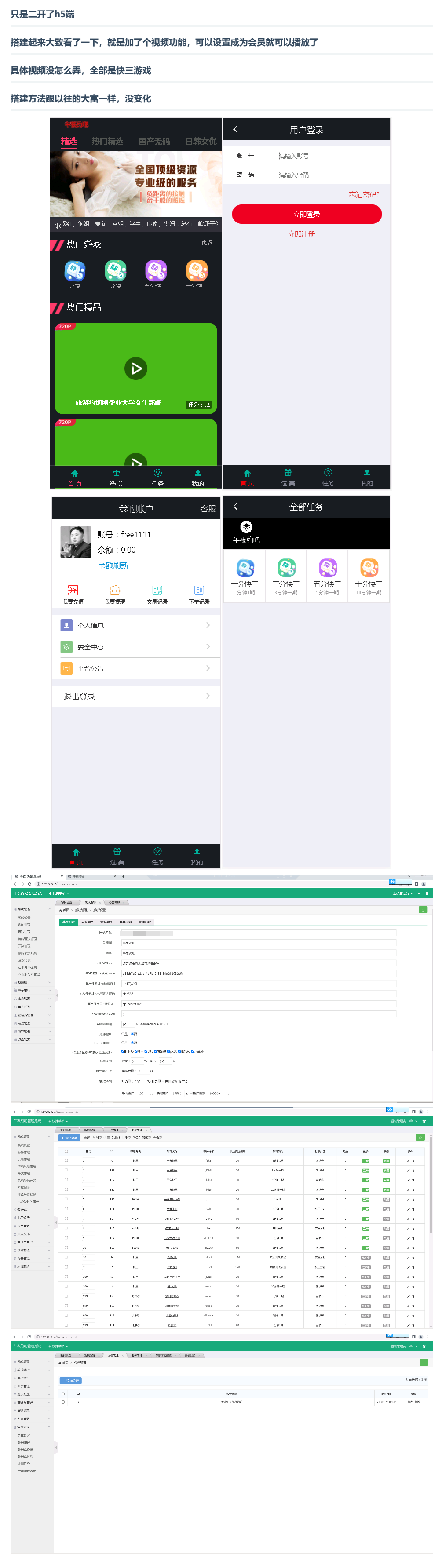Go back from the 用户登录 screen
This screenshot has width=442, height=1568.
point(236,130)
